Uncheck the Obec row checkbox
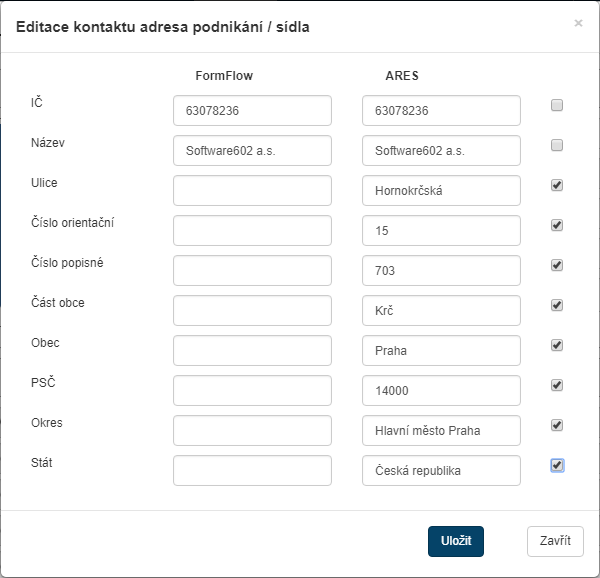 (557, 345)
